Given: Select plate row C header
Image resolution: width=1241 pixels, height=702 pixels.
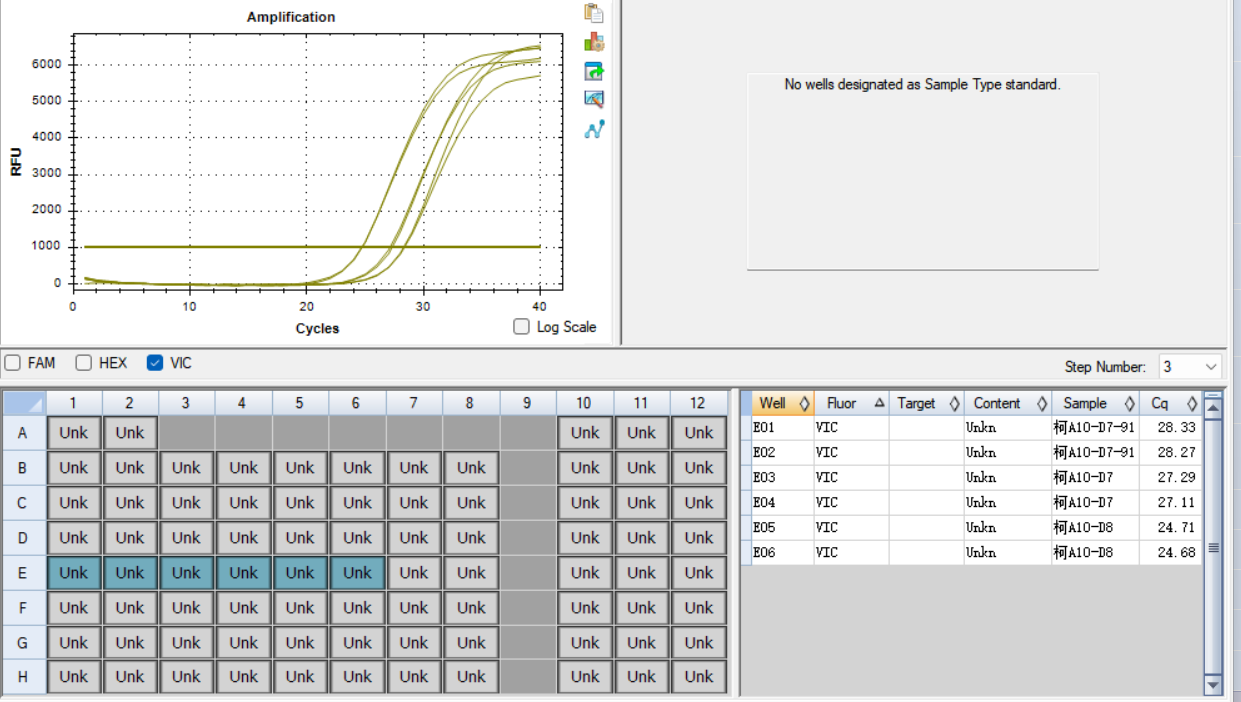Looking at the screenshot, I should [24, 503].
